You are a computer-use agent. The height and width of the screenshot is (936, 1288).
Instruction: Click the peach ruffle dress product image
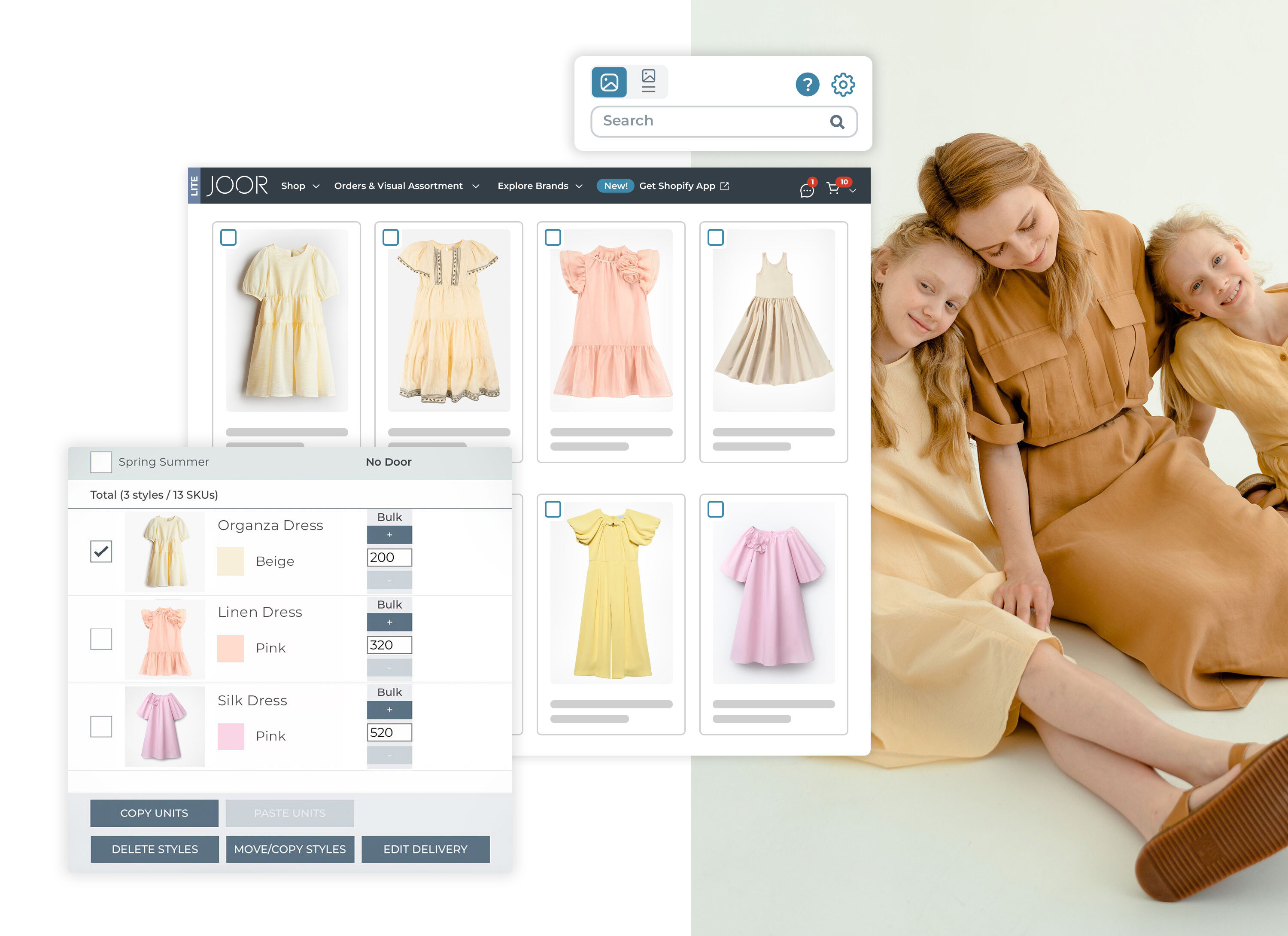click(x=612, y=320)
